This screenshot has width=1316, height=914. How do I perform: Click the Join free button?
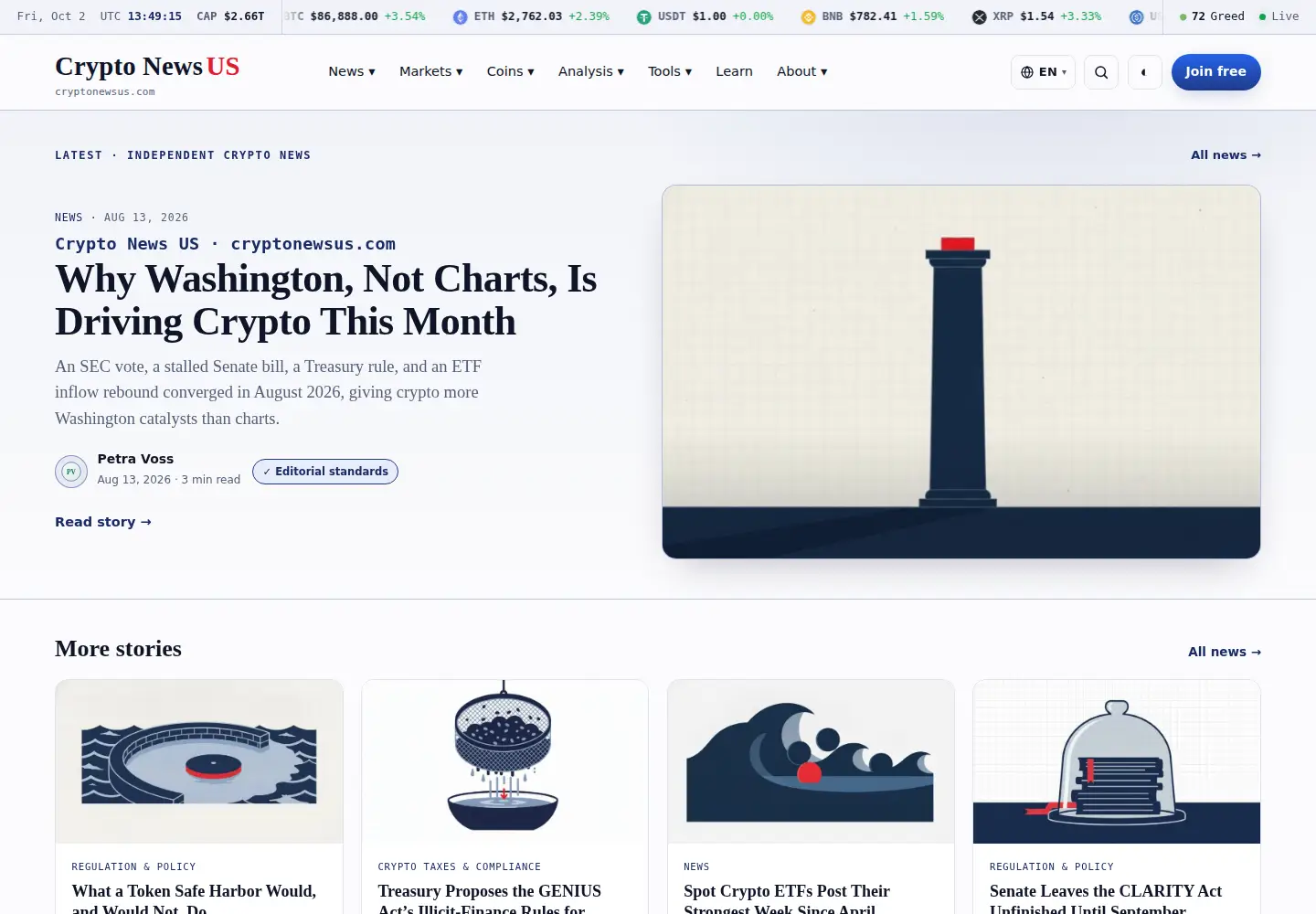tap(1215, 72)
